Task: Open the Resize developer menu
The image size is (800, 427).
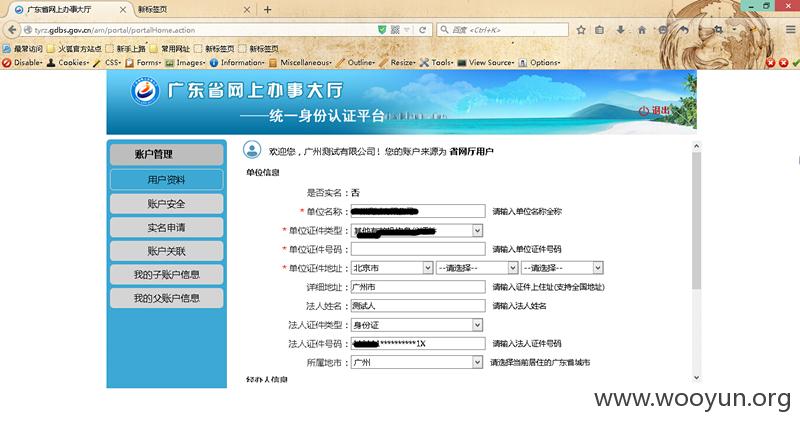Action: [x=398, y=63]
